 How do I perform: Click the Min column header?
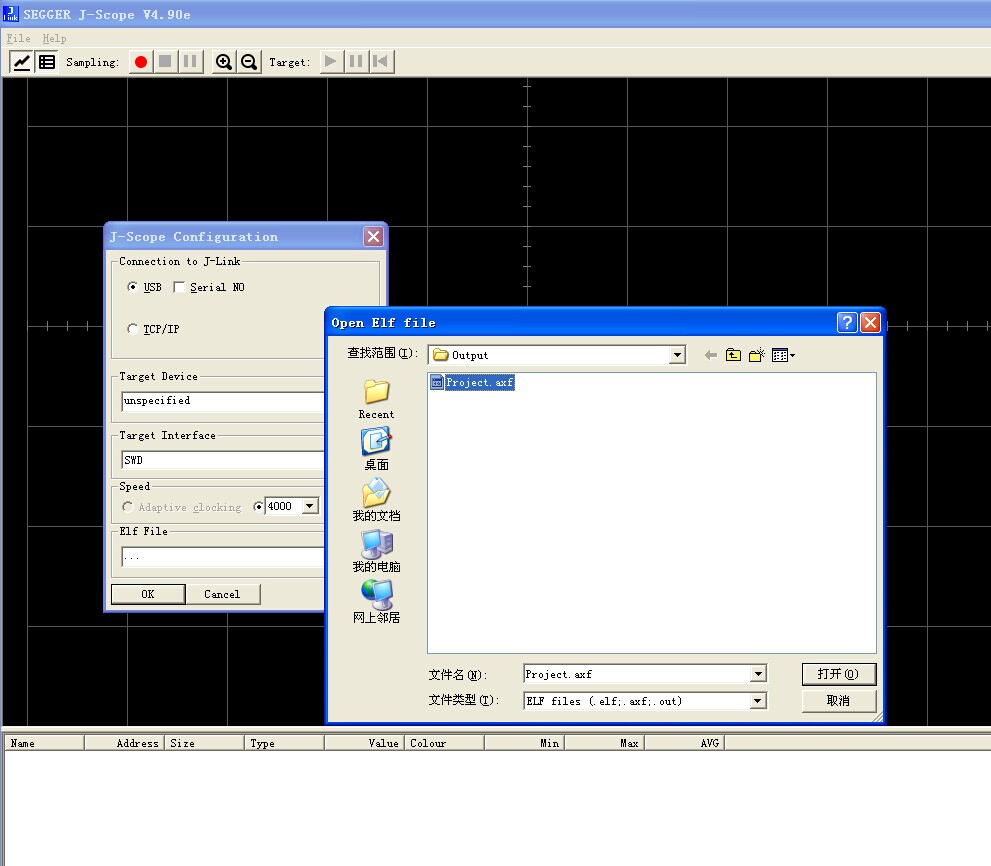point(525,743)
